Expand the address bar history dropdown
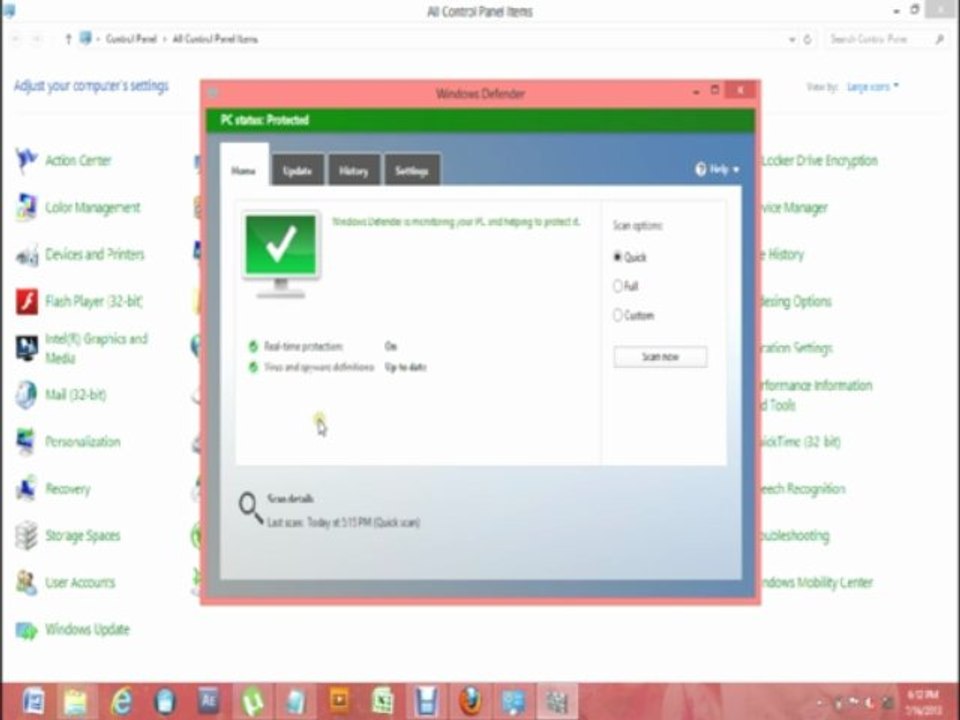 pyautogui.click(x=792, y=39)
